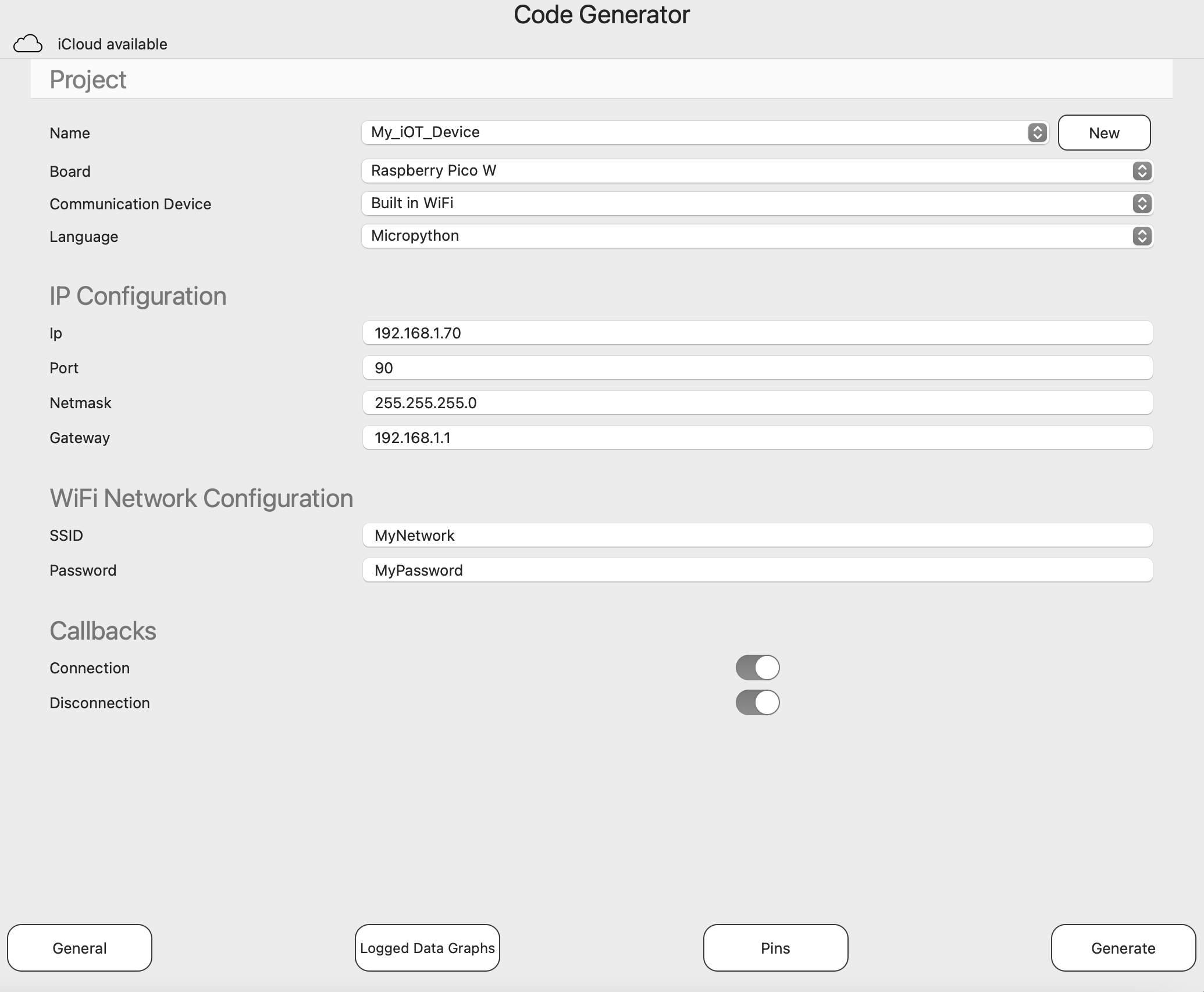The image size is (1204, 992).
Task: Open the Communication Device dropdown
Action: (756, 204)
